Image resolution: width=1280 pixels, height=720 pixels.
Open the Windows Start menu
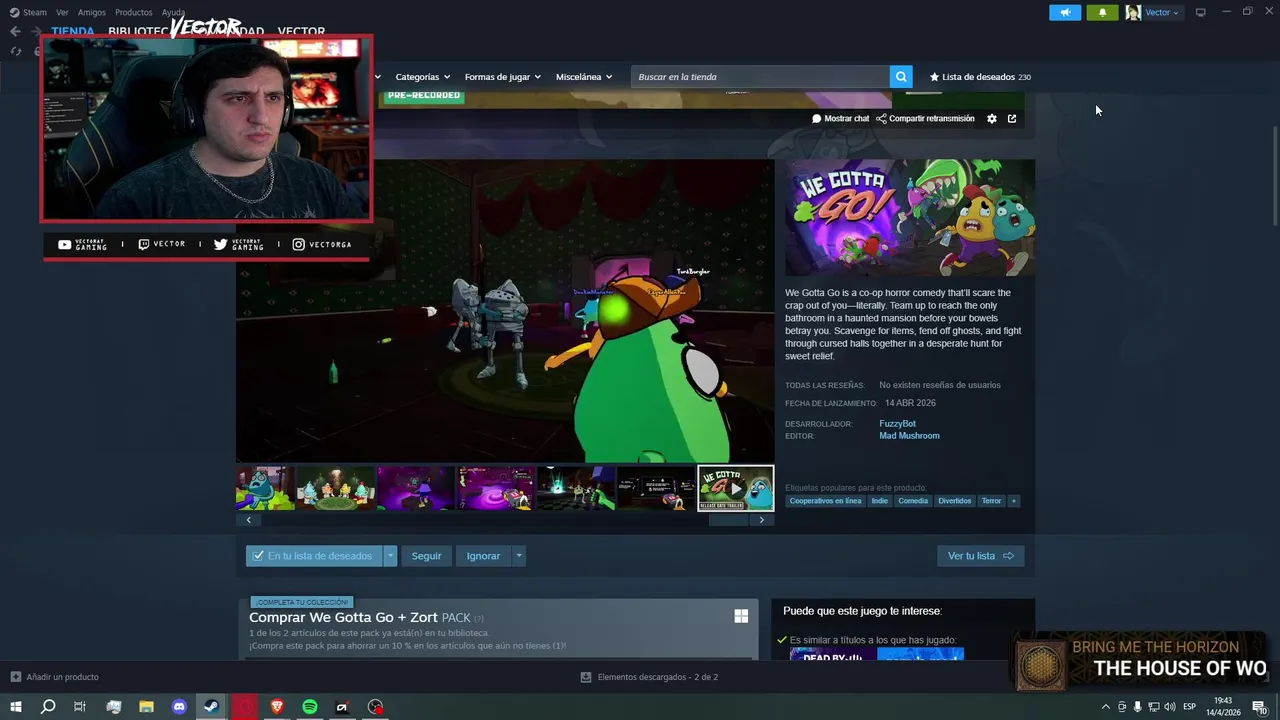point(16,707)
